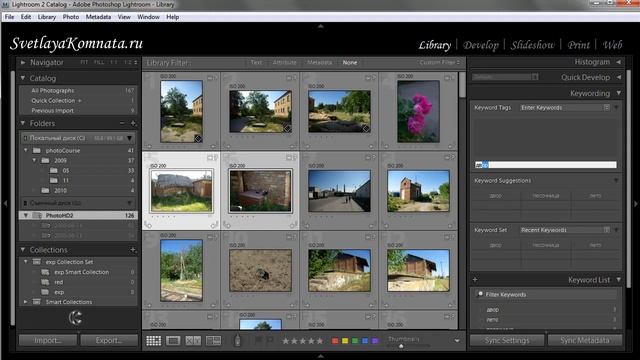Collapse the Keywording panel

619,93
